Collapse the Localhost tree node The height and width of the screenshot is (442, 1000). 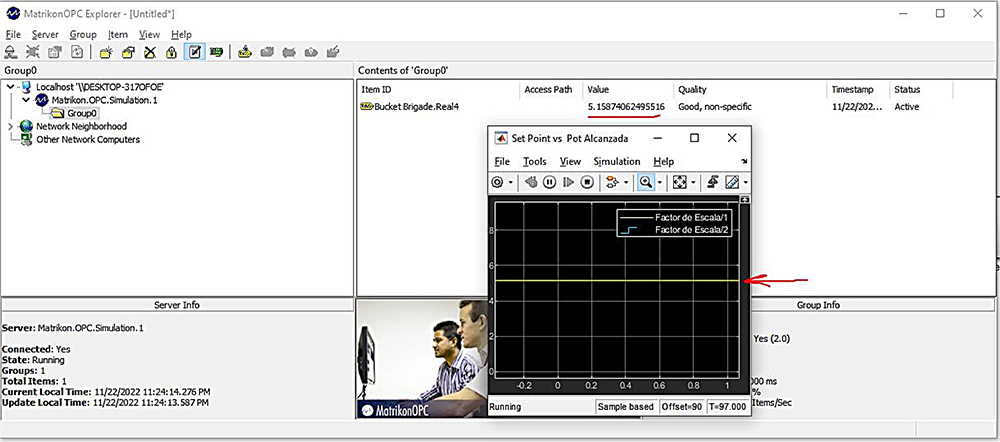(x=11, y=87)
